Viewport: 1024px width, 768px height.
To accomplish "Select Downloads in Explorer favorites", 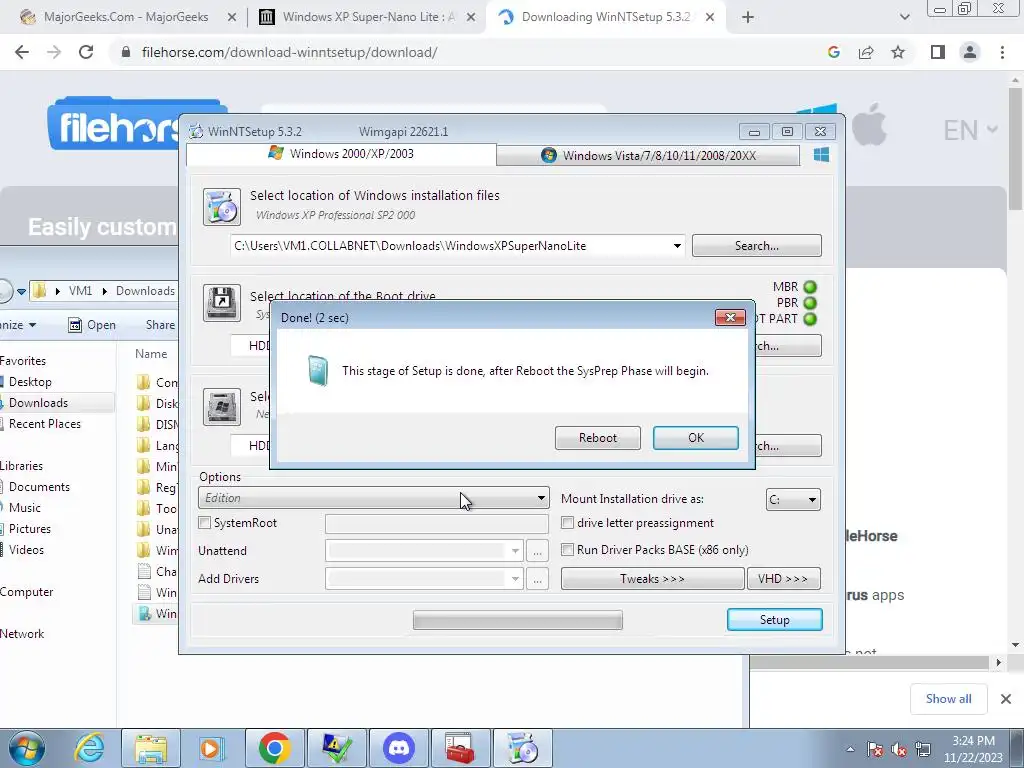I will coord(38,403).
